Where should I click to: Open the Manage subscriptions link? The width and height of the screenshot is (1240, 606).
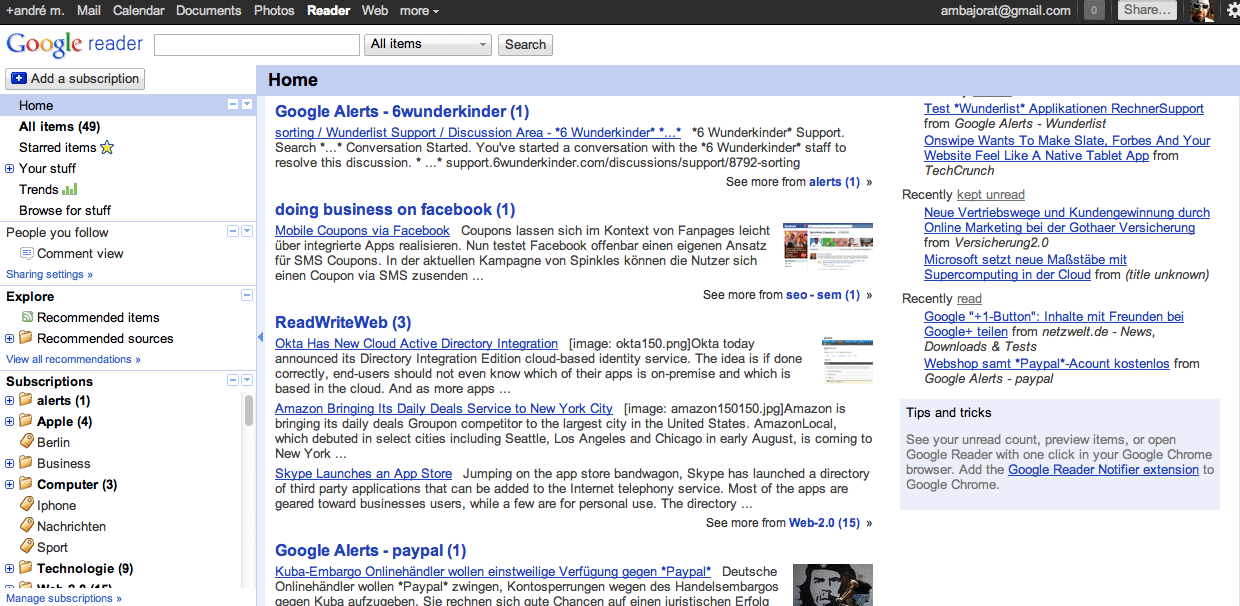[64, 598]
